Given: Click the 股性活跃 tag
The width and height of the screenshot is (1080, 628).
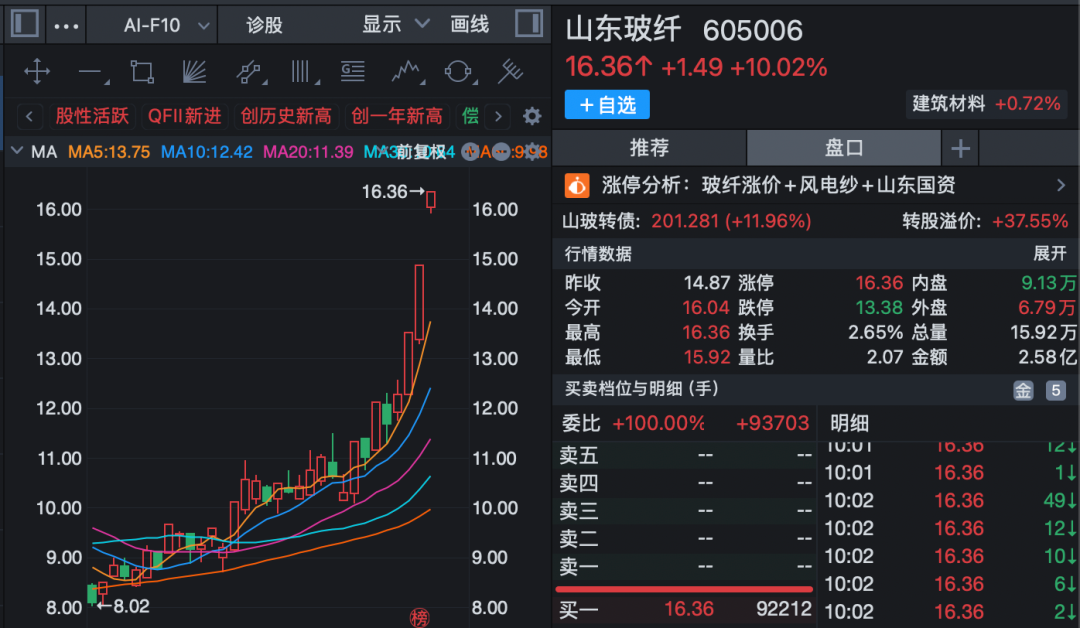Looking at the screenshot, I should pyautogui.click(x=92, y=116).
